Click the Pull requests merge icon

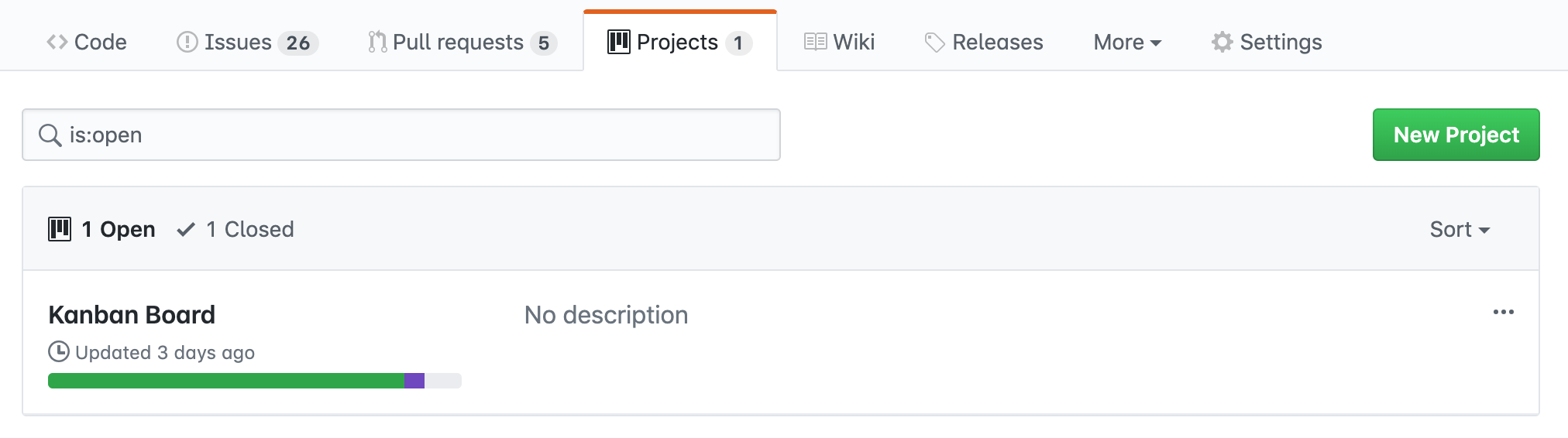(377, 43)
